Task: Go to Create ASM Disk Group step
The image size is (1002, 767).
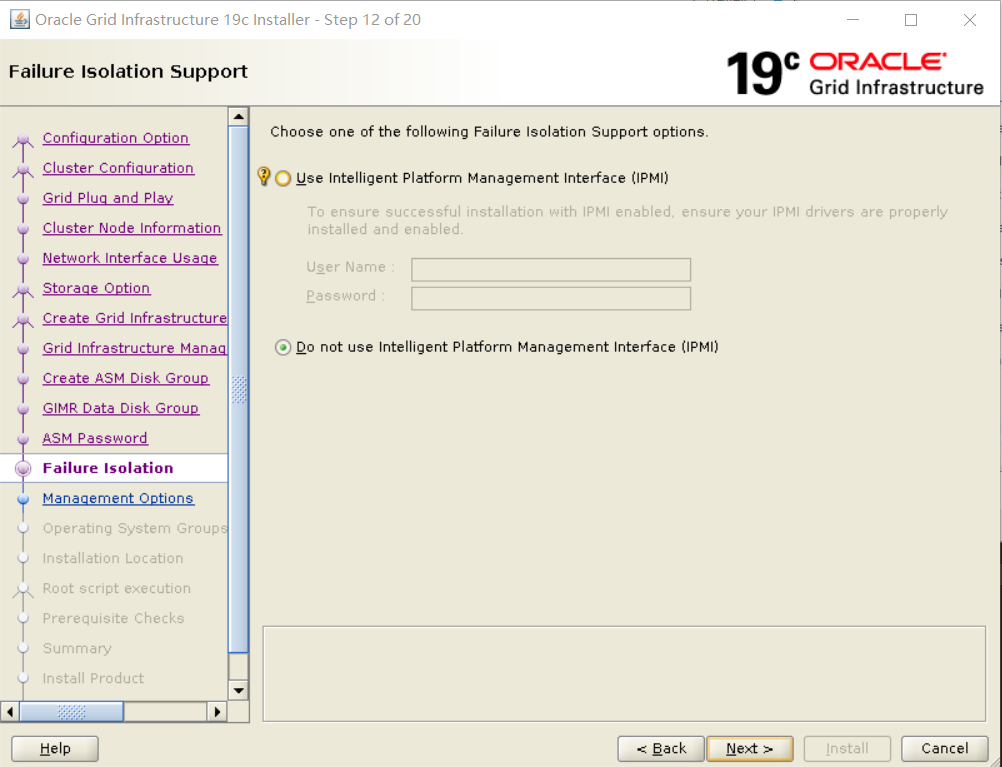Action: [x=126, y=378]
